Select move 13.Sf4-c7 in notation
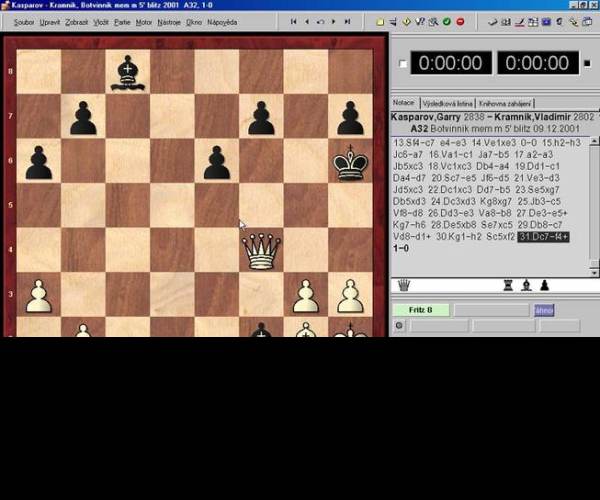Viewport: 600px width, 500px height. tap(414, 143)
